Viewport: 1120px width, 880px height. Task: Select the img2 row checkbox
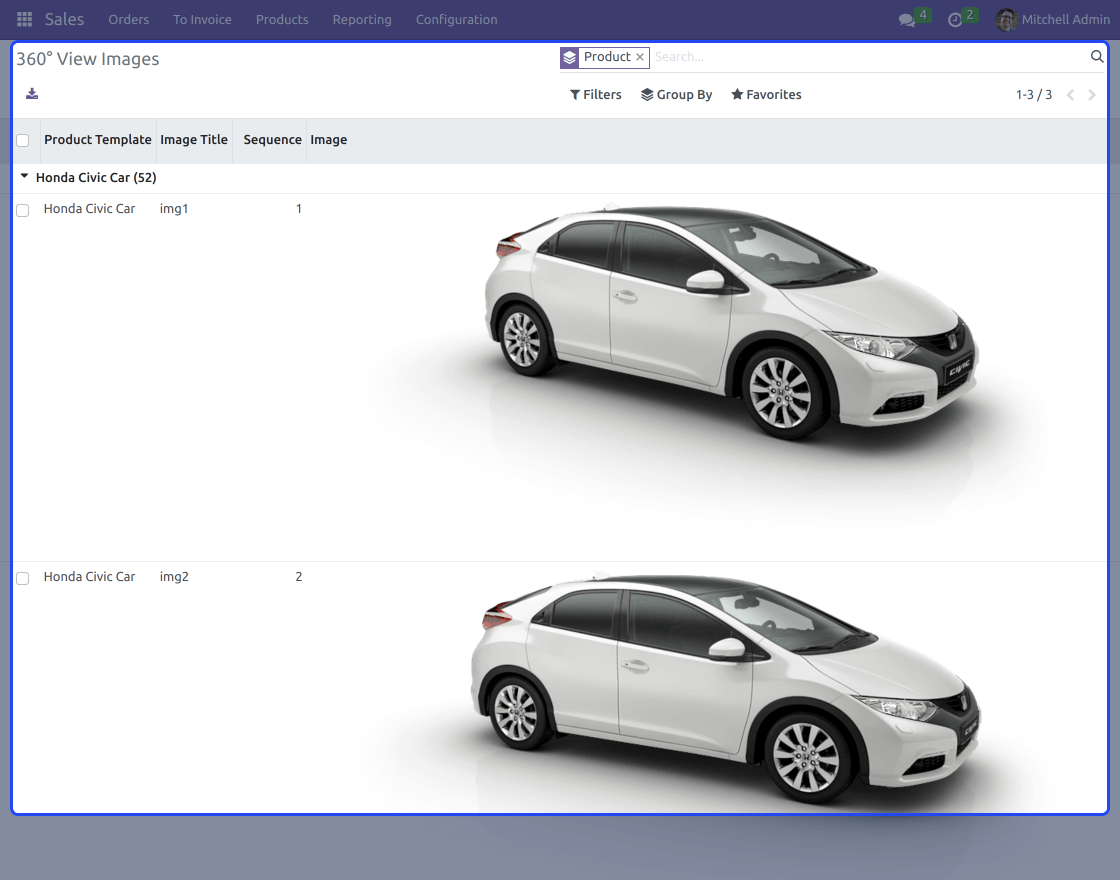coord(23,578)
